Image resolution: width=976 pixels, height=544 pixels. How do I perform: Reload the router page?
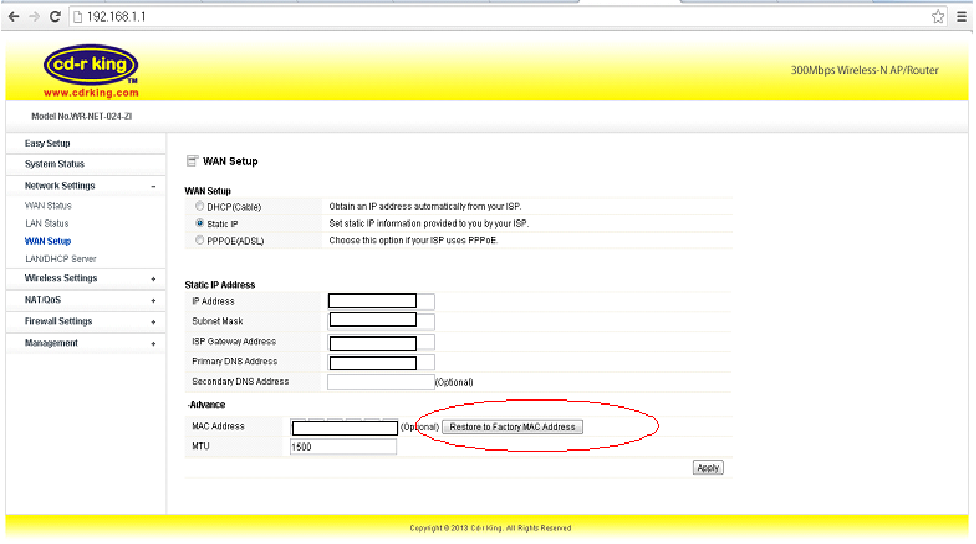(x=55, y=17)
